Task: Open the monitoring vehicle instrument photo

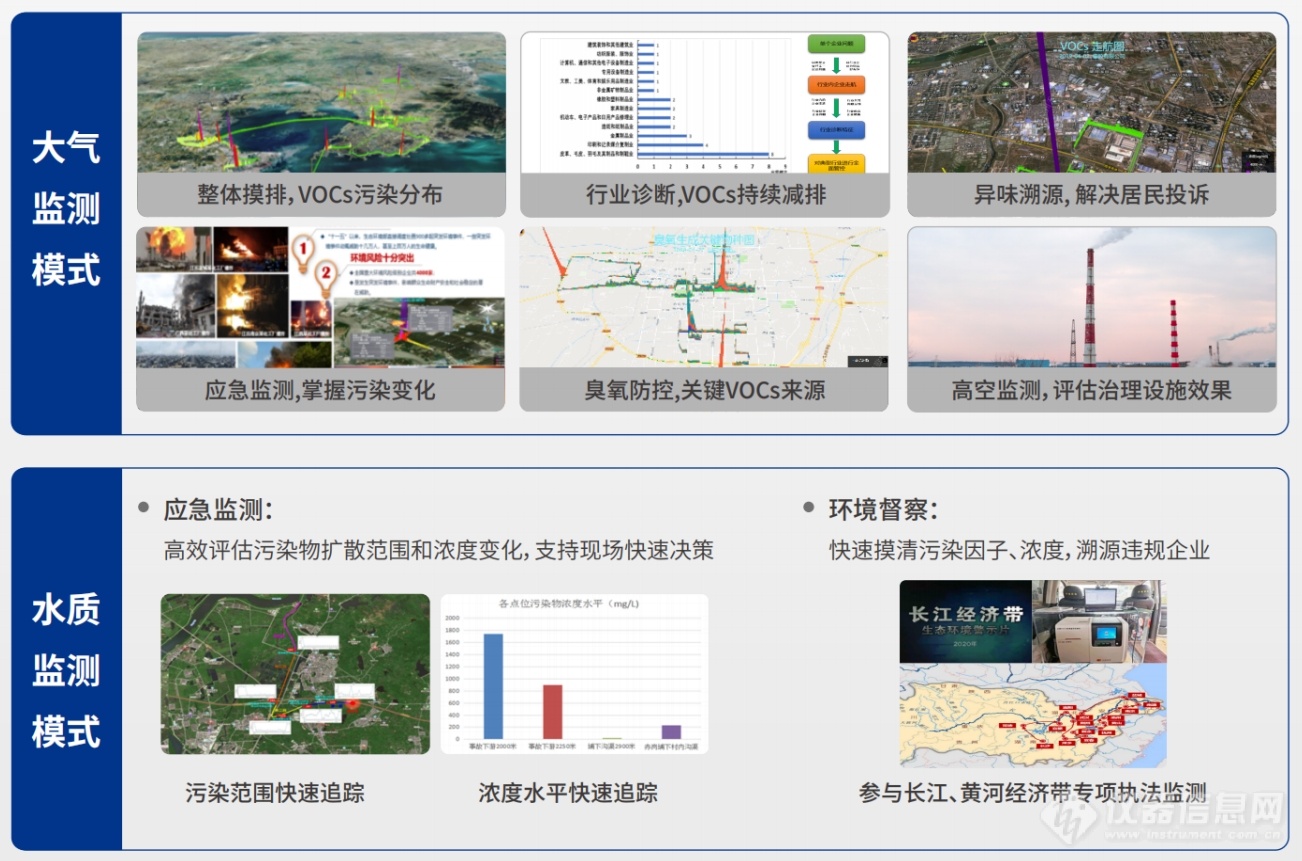Action: [1098, 621]
